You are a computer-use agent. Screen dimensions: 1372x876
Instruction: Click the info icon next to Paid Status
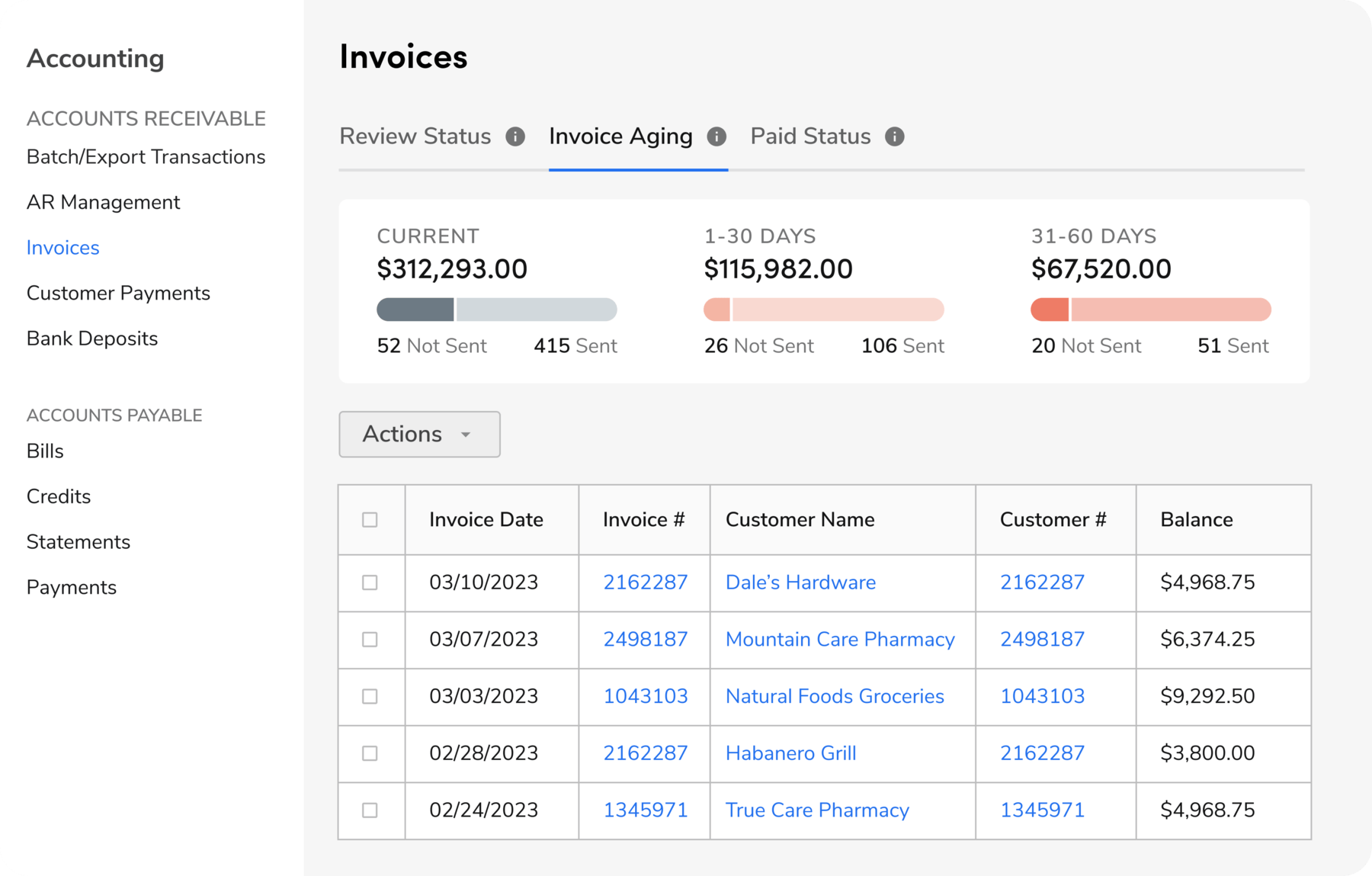[x=894, y=136]
